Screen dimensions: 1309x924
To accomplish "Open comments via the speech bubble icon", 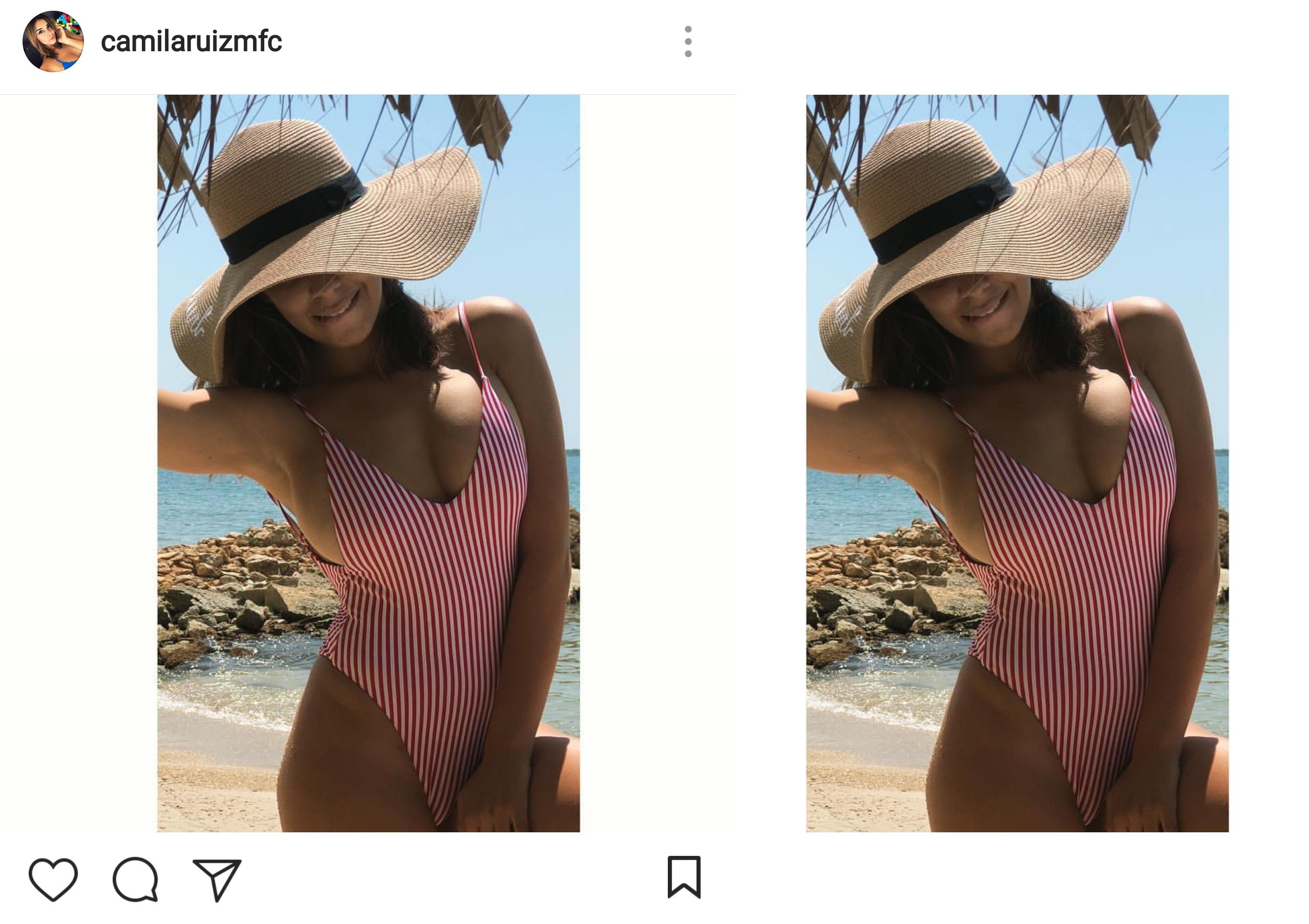I will coord(136,879).
